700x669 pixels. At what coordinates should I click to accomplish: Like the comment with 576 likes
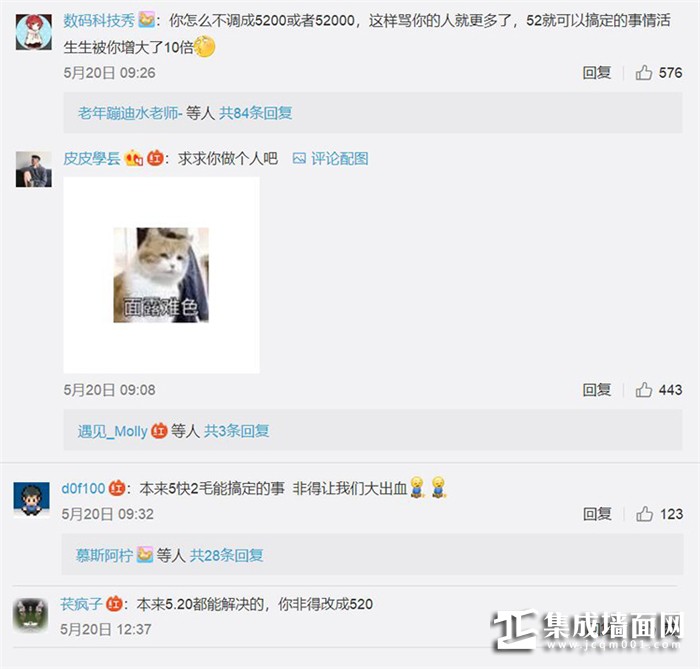pyautogui.click(x=643, y=72)
